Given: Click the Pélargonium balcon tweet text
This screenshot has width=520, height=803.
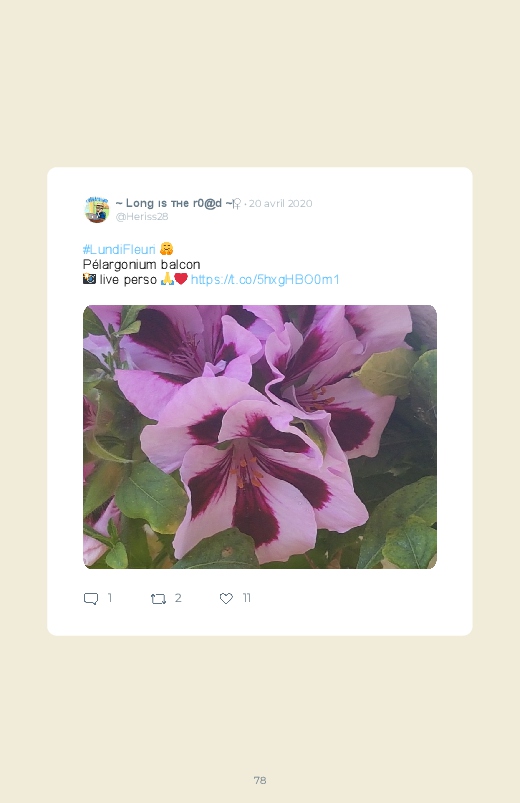Looking at the screenshot, I should point(141,264).
